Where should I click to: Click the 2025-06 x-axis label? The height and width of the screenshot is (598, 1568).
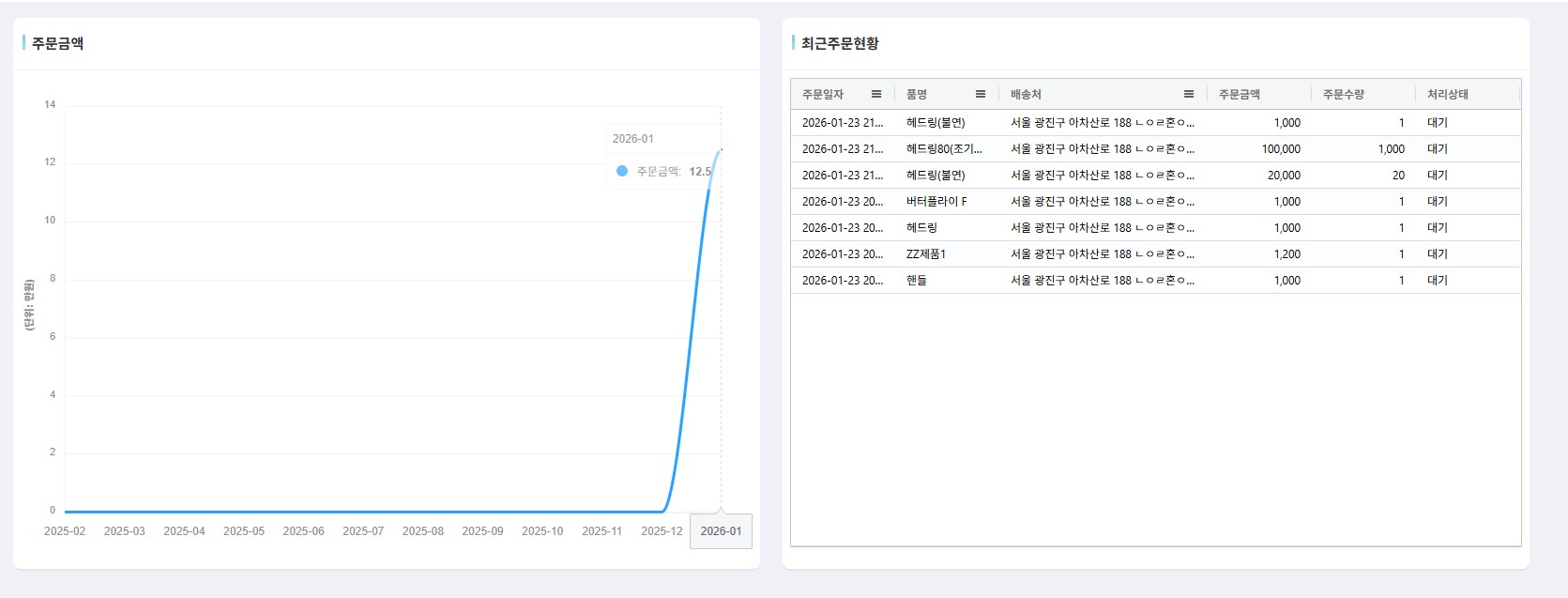pos(303,530)
